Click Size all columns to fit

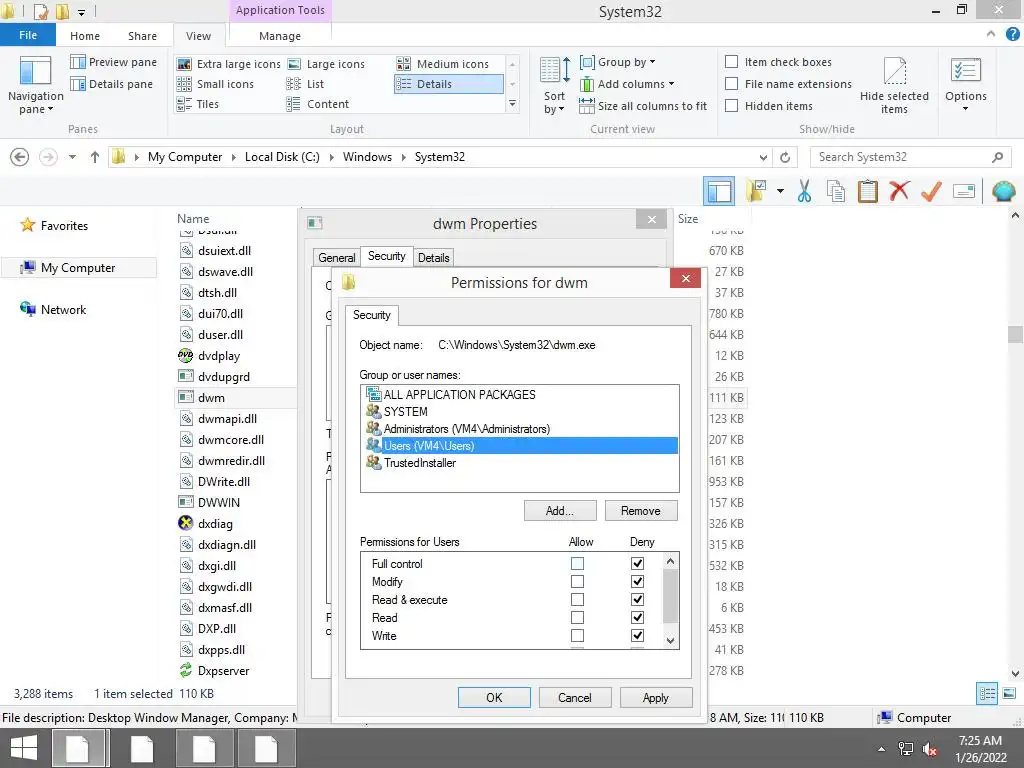(643, 106)
